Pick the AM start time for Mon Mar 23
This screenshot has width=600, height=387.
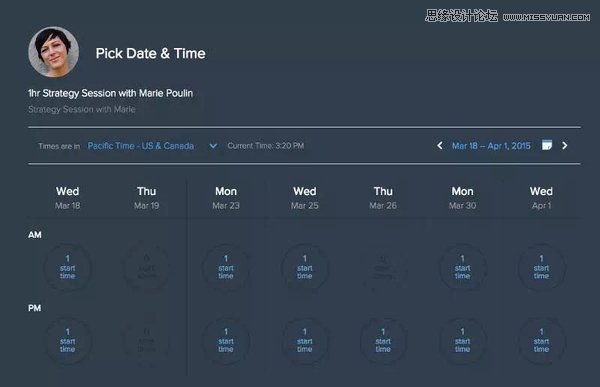click(226, 267)
